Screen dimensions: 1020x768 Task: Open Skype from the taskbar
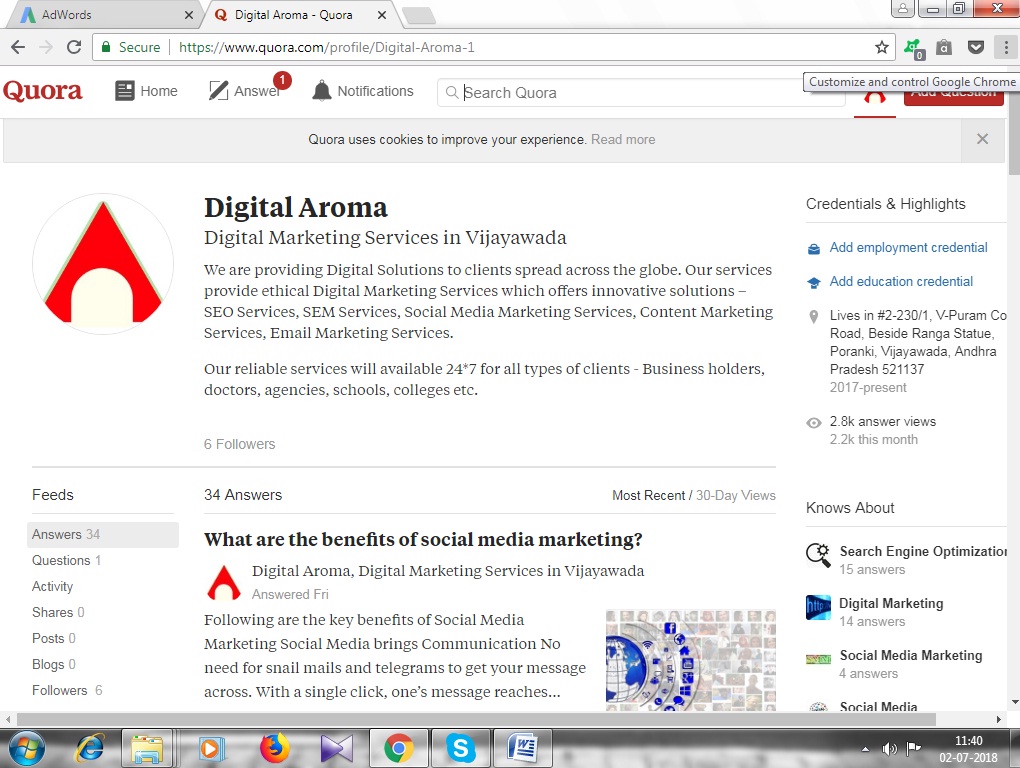461,749
